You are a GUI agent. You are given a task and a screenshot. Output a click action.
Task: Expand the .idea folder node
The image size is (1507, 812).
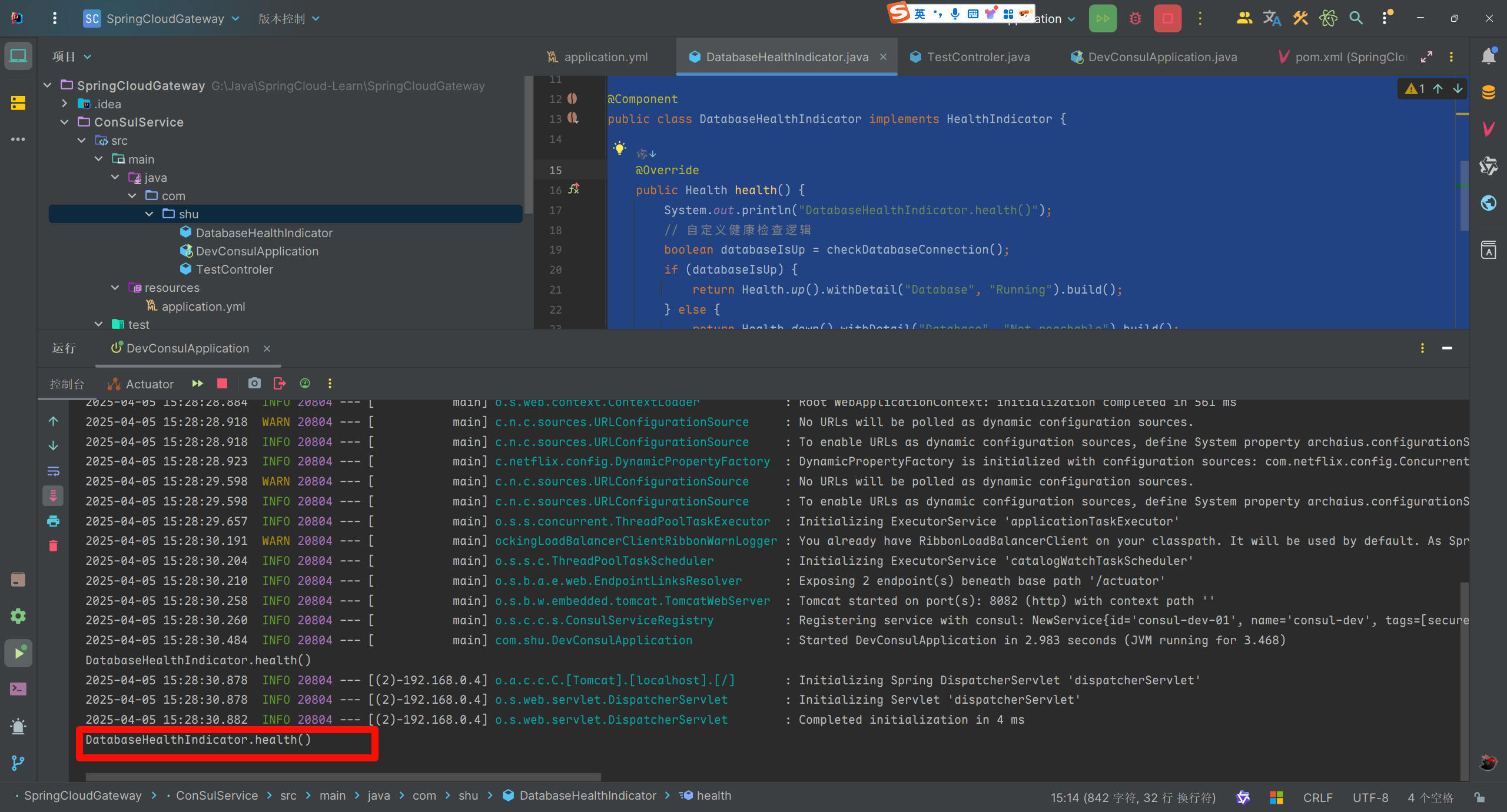65,104
